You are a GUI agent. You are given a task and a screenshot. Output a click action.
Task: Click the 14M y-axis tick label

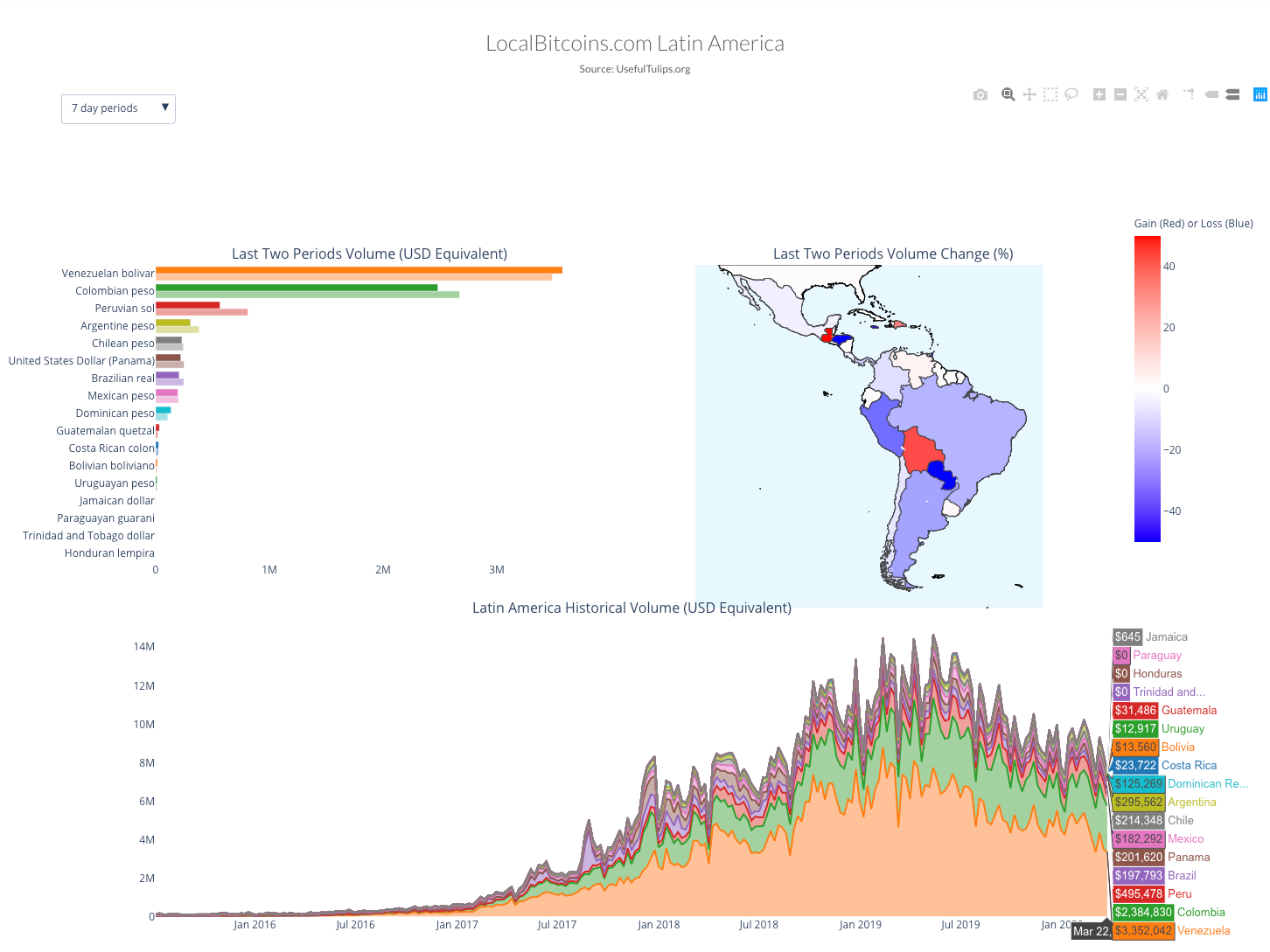144,647
